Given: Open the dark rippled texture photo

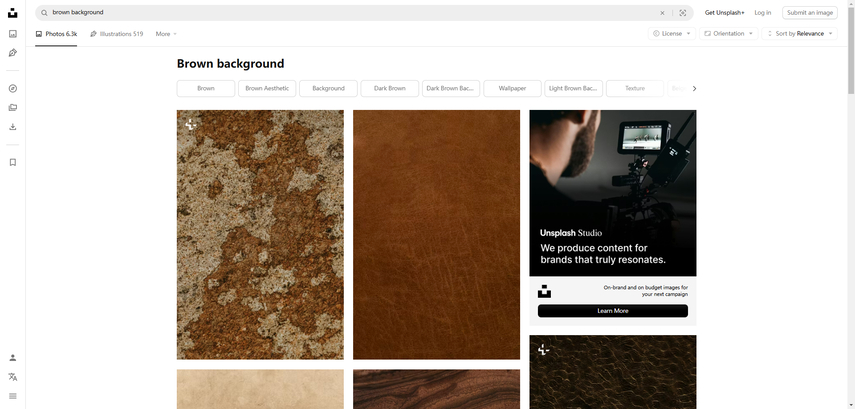Looking at the screenshot, I should pos(613,372).
